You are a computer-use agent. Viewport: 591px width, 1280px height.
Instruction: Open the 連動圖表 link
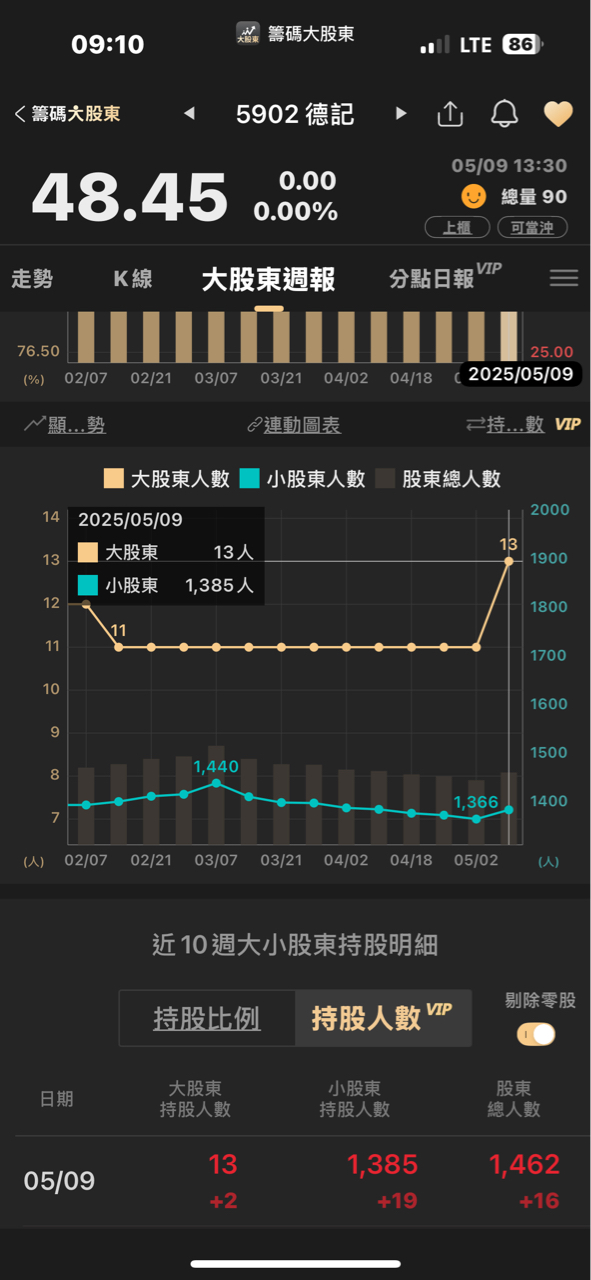(294, 425)
